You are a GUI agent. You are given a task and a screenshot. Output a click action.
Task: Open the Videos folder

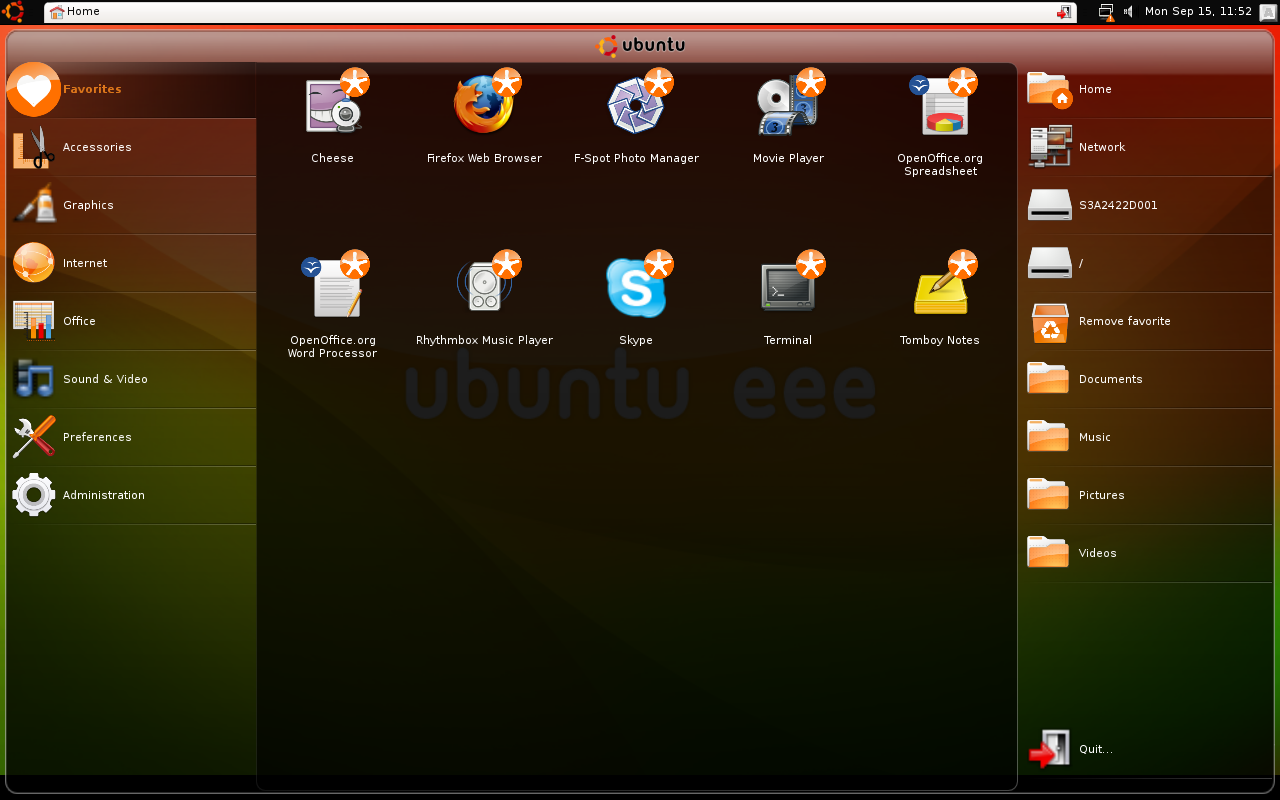click(1148, 554)
